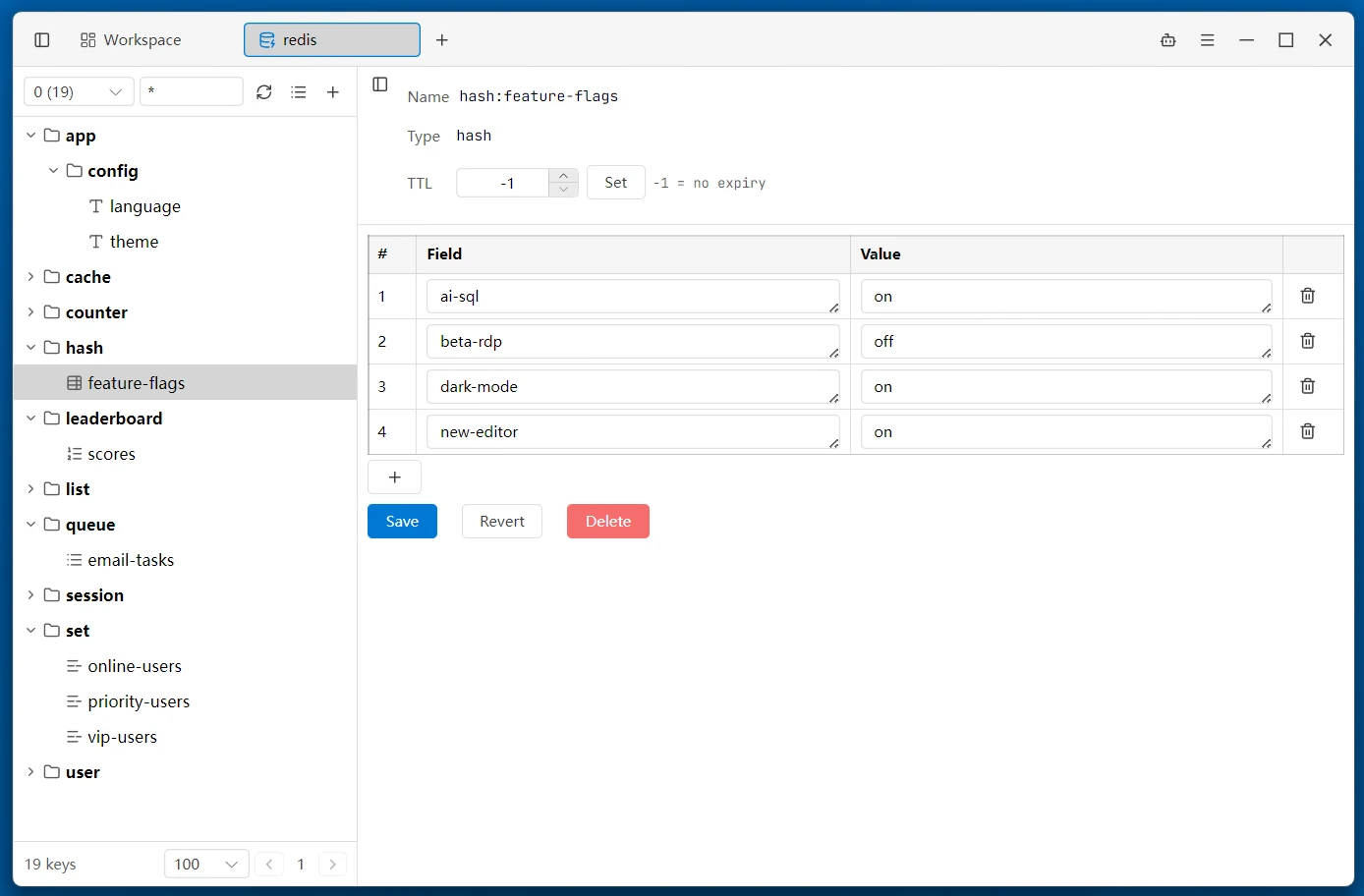
Task: Delete the feature-flags key
Action: [x=608, y=522]
